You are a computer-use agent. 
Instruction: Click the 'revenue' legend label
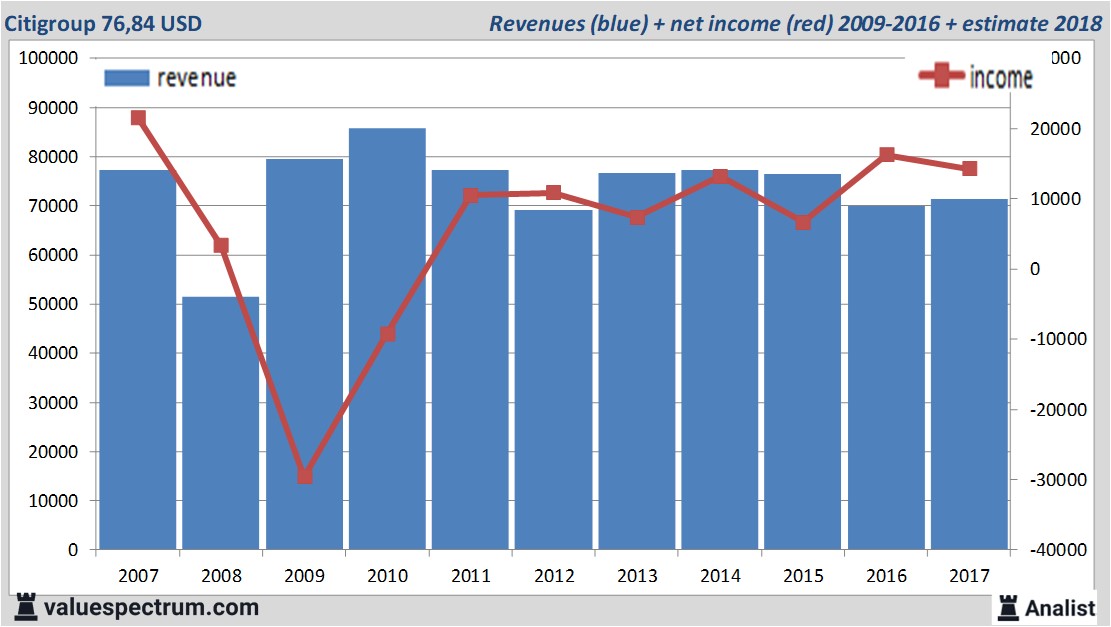click(196, 78)
